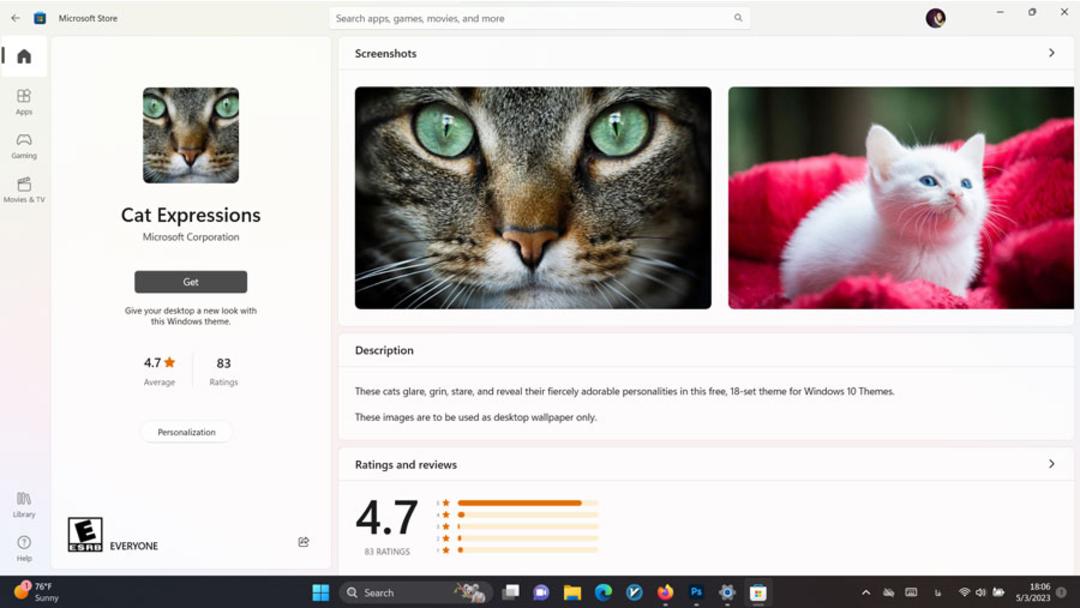Open Settings gear from taskbar
The width and height of the screenshot is (1080, 608).
tap(727, 592)
